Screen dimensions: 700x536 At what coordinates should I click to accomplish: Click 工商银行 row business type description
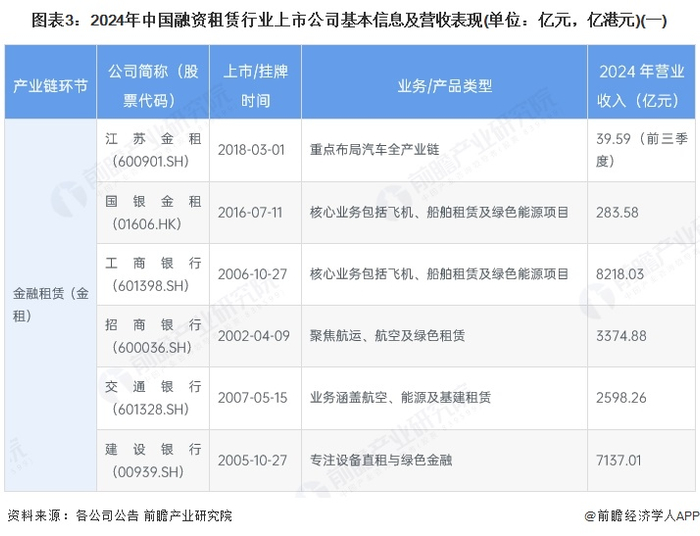point(439,274)
